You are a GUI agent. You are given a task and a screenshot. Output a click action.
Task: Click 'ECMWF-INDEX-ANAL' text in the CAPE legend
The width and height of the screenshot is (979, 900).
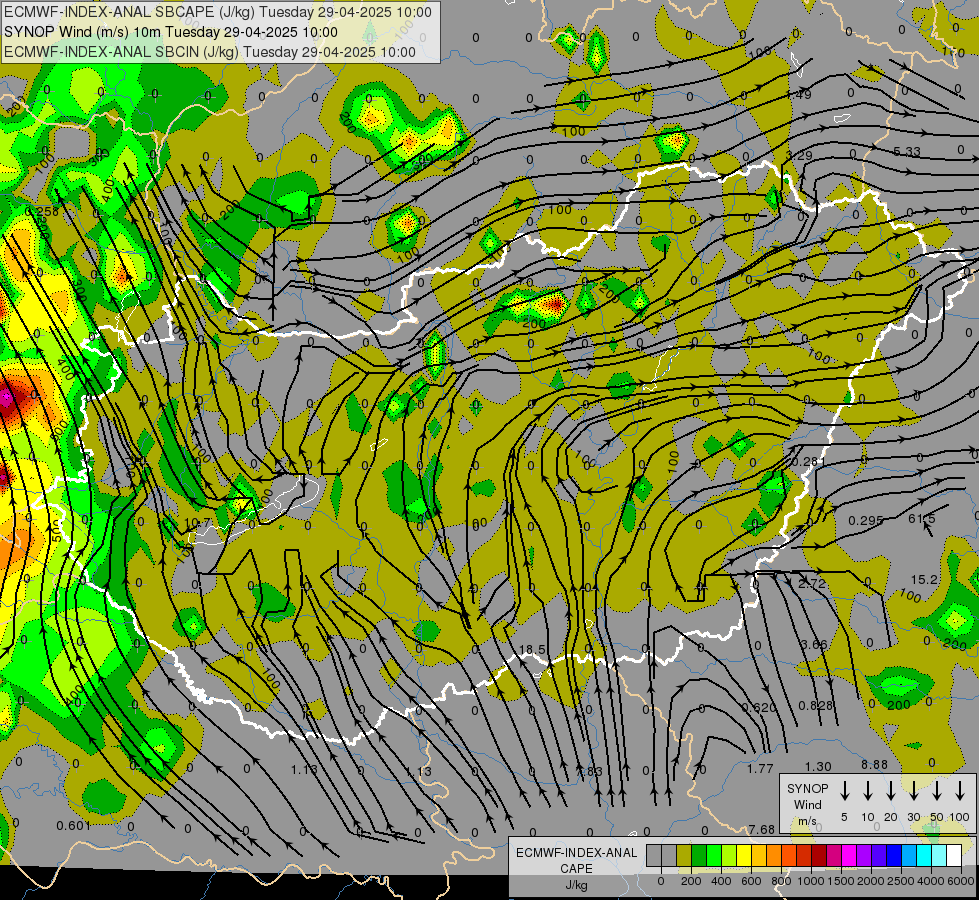click(576, 853)
